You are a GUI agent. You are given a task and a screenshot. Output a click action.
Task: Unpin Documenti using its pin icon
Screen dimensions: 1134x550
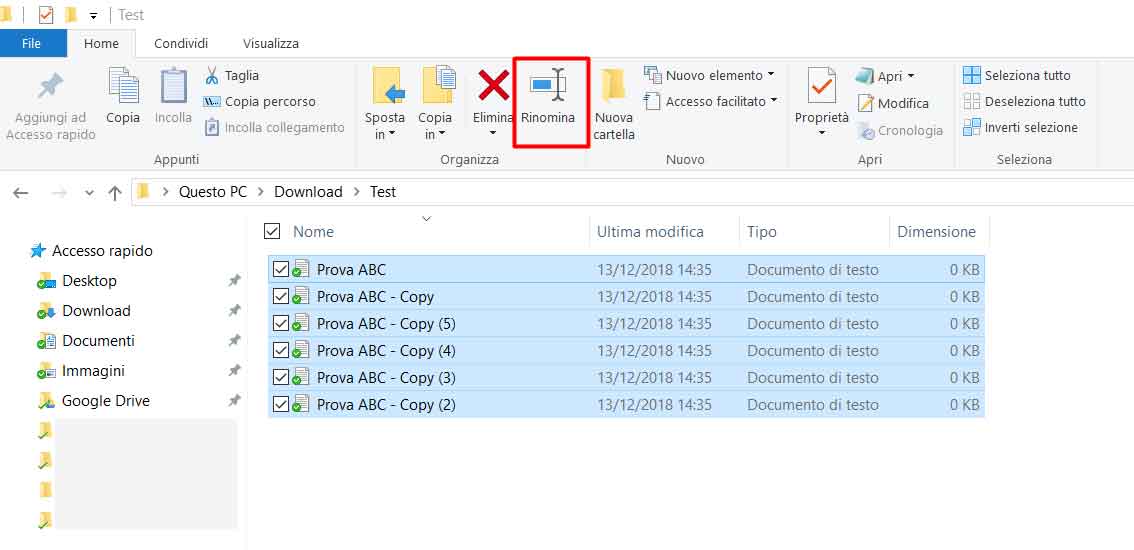(x=234, y=341)
